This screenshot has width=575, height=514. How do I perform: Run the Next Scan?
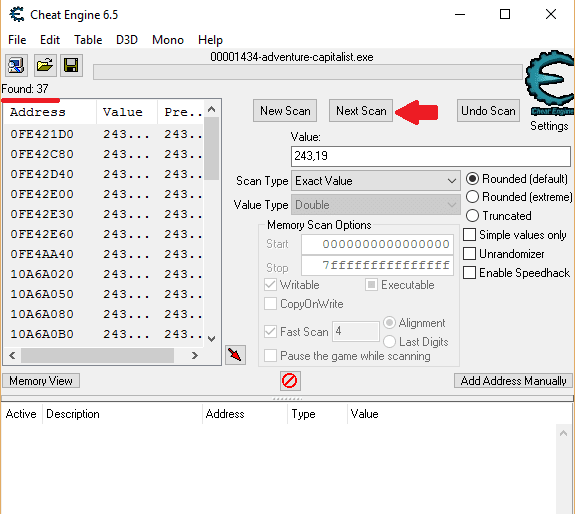point(361,111)
